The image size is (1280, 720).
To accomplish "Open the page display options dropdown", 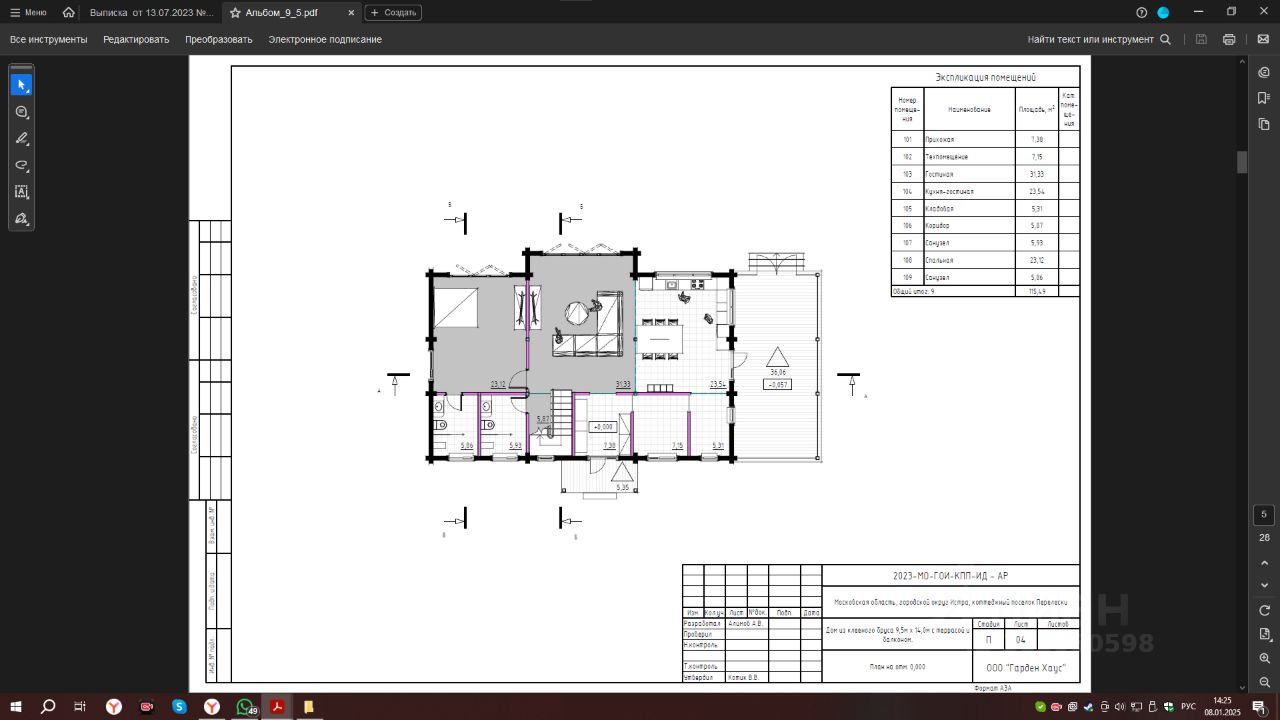I will tap(1264, 635).
